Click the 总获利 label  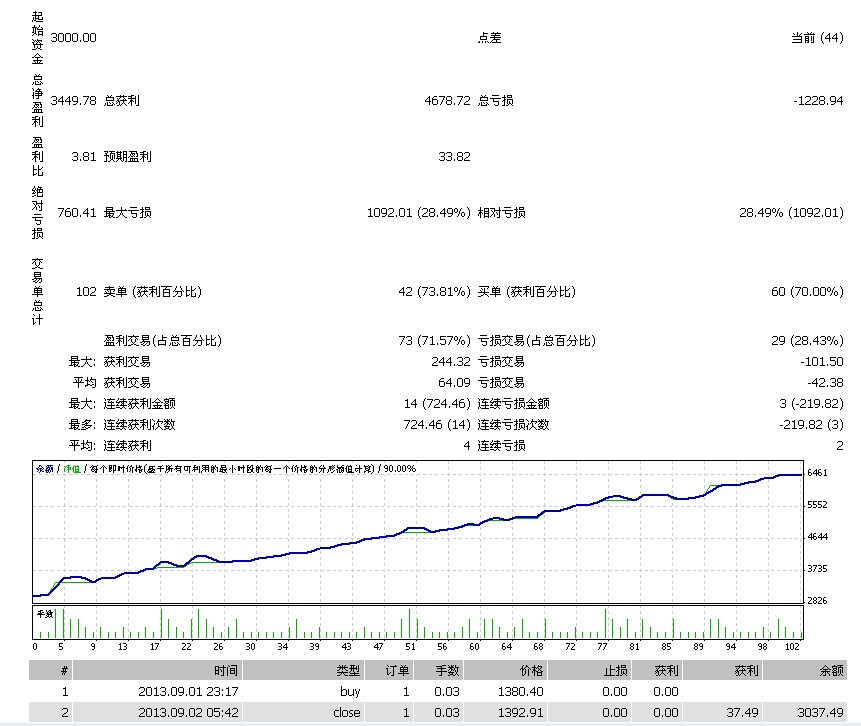[121, 100]
